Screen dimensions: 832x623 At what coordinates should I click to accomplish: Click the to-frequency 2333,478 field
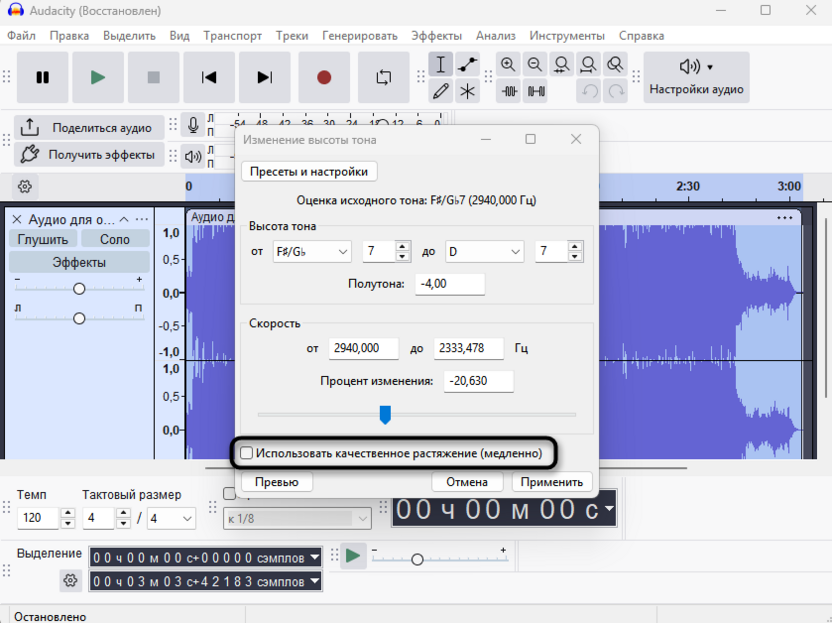[469, 349]
